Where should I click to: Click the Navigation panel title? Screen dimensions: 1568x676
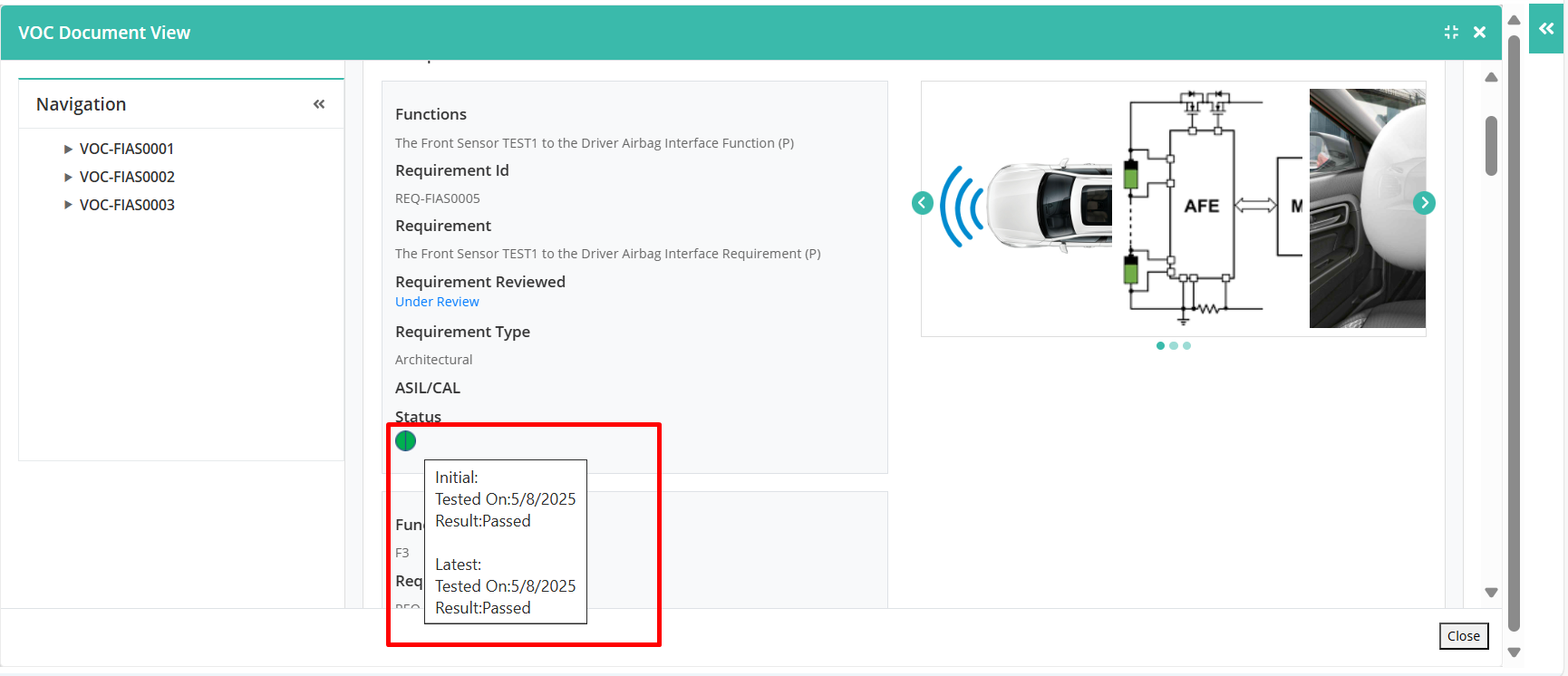tap(81, 104)
